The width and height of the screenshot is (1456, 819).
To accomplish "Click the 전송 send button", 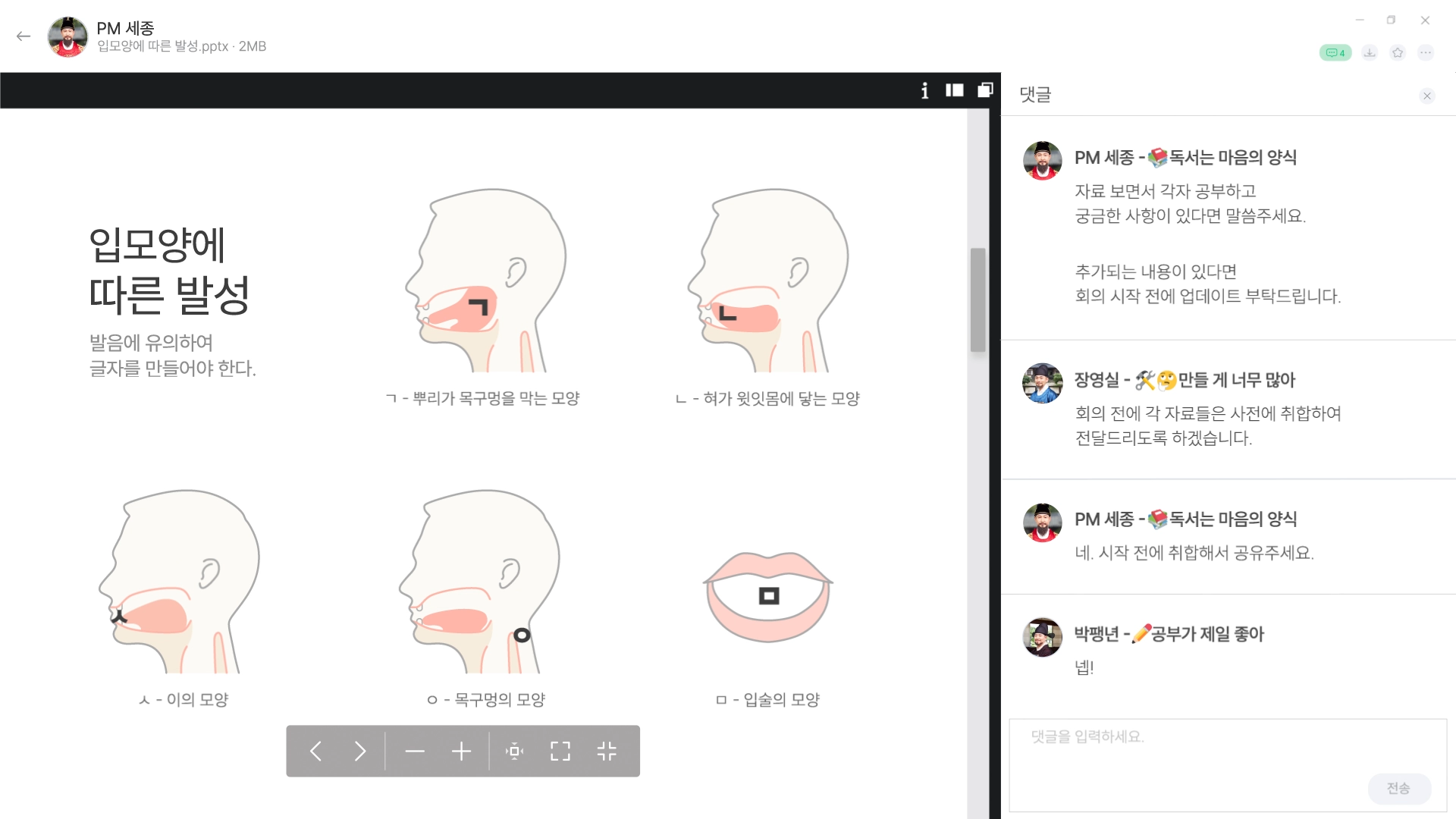I will pyautogui.click(x=1399, y=788).
